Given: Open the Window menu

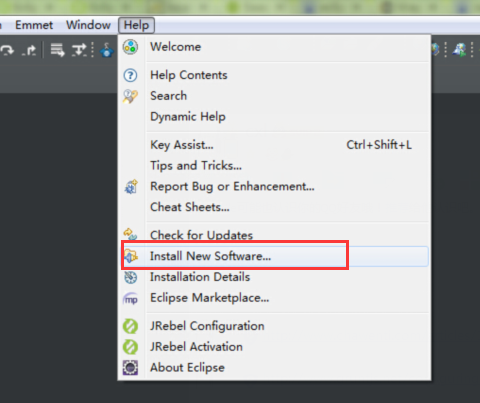Looking at the screenshot, I should click(88, 25).
